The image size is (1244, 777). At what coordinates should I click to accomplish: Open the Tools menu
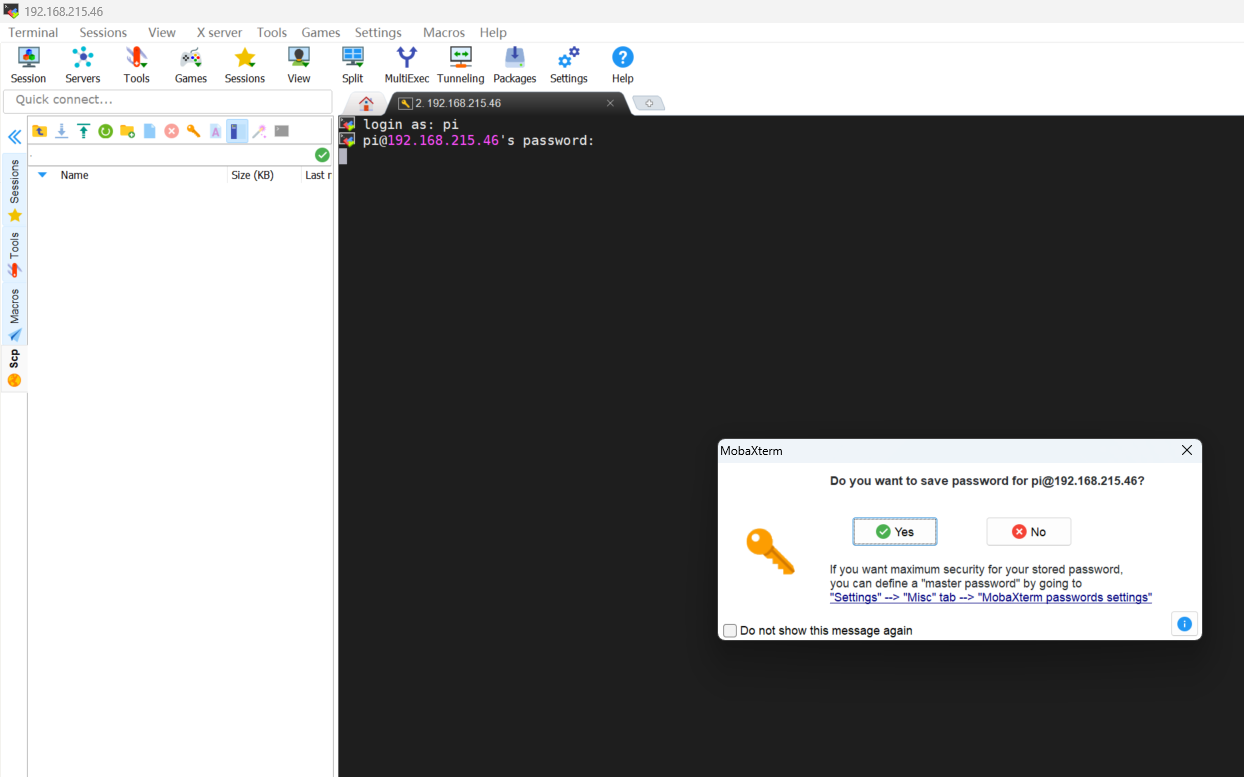(x=272, y=32)
